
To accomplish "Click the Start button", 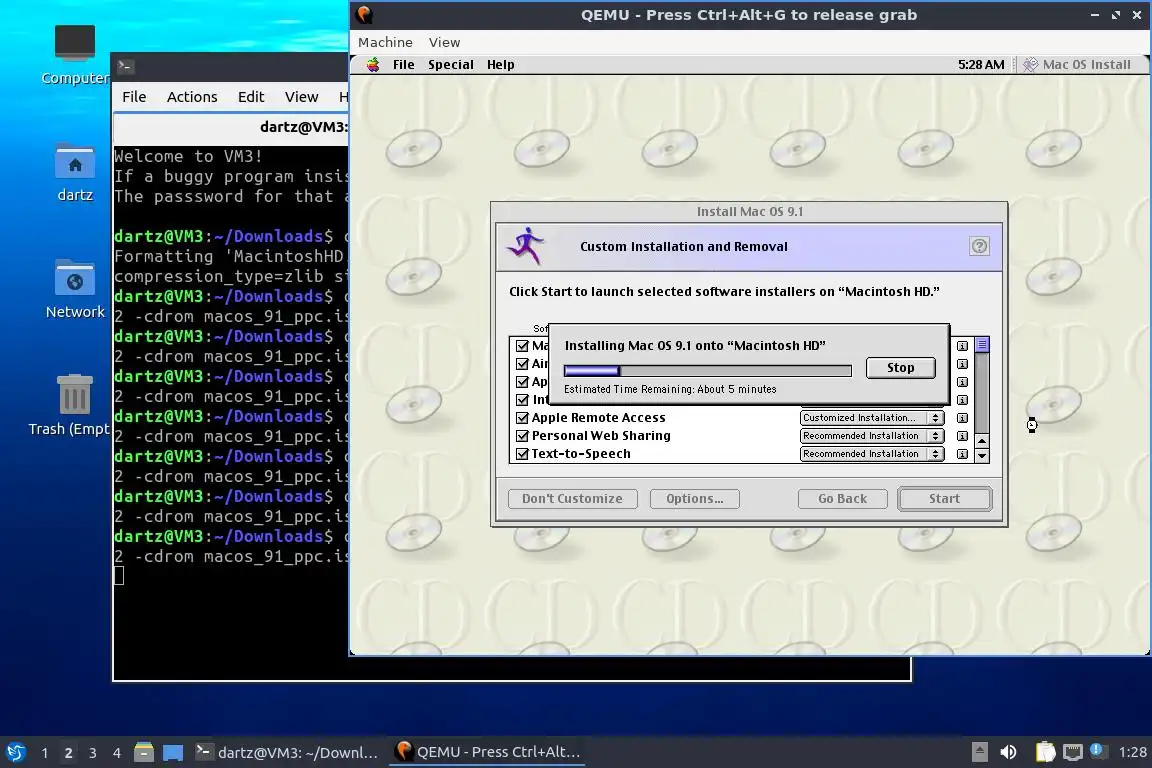I will tap(944, 498).
